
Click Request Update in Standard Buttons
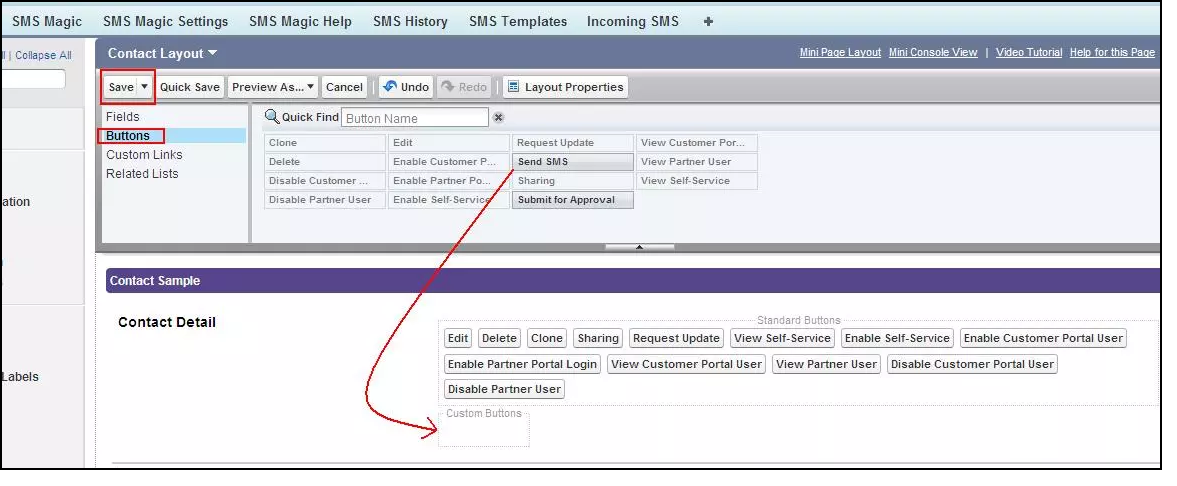[x=676, y=338]
